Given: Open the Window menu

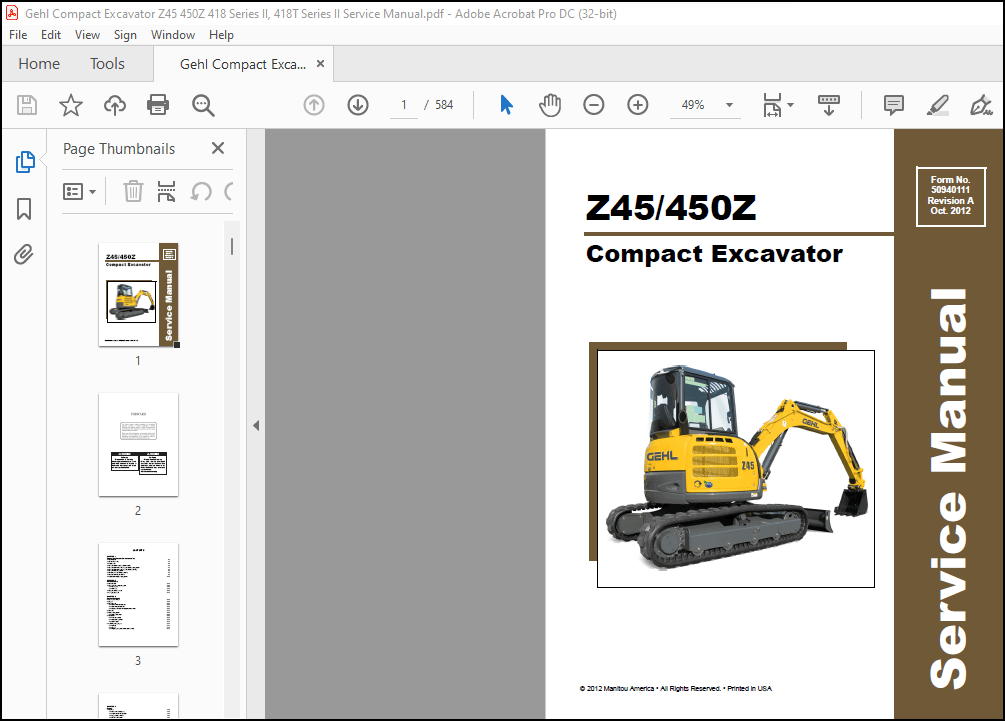Looking at the screenshot, I should 172,34.
